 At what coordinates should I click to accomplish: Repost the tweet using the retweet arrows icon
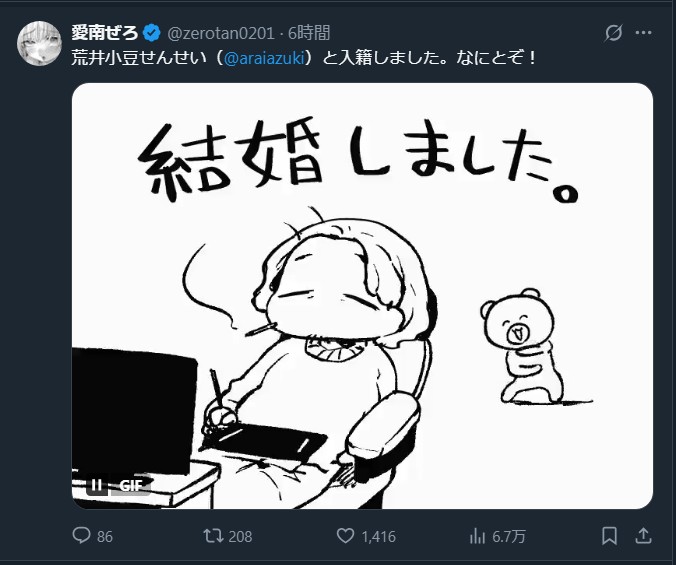click(x=213, y=536)
